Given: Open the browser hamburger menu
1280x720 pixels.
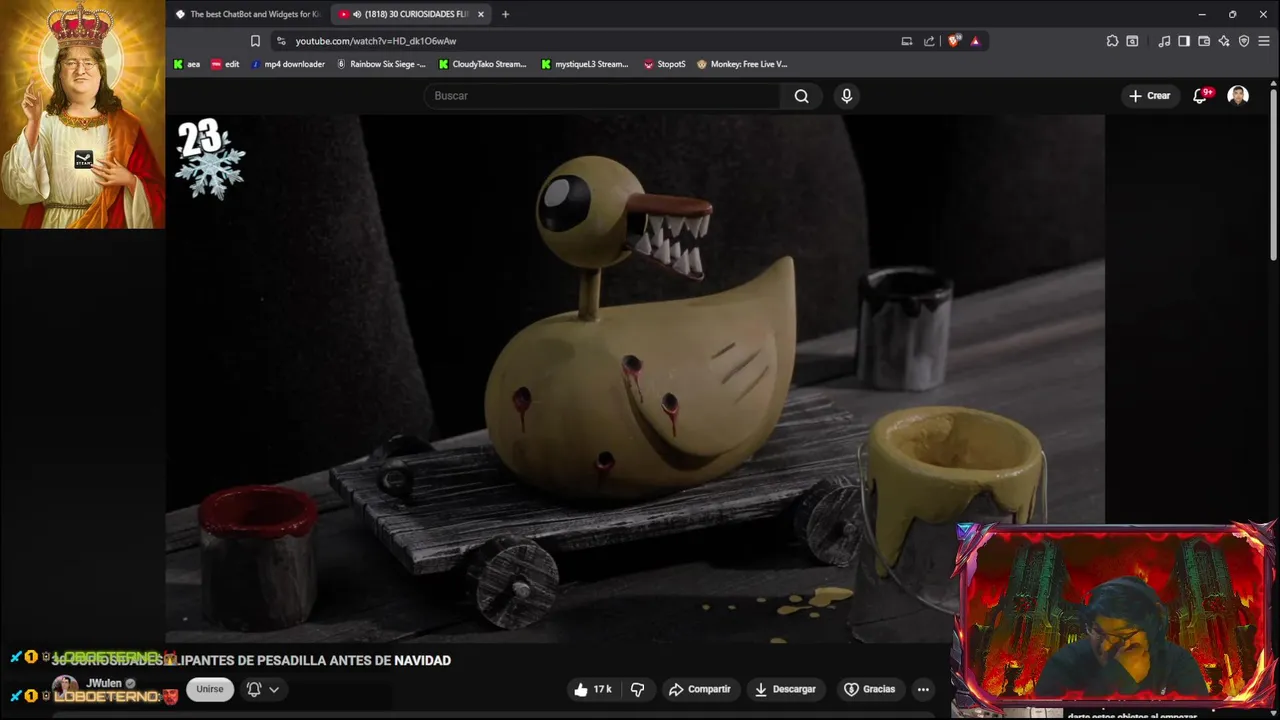Looking at the screenshot, I should 1264,41.
